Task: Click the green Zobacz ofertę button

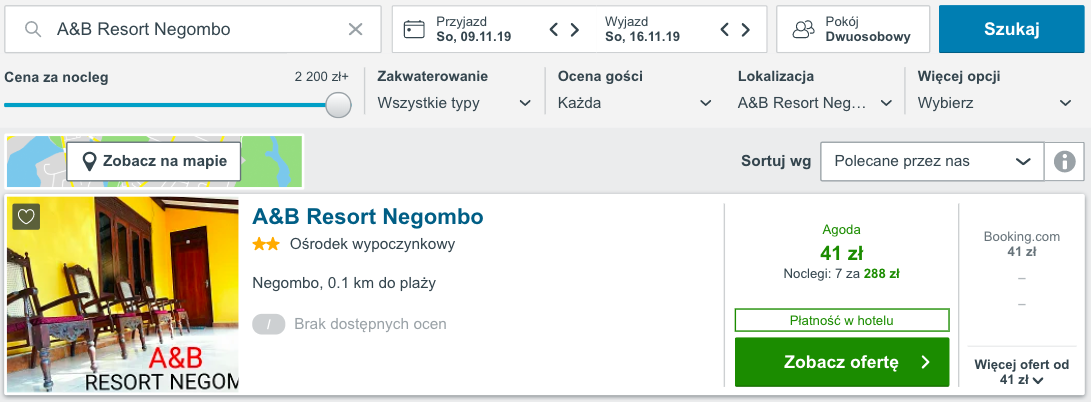Action: click(x=842, y=362)
